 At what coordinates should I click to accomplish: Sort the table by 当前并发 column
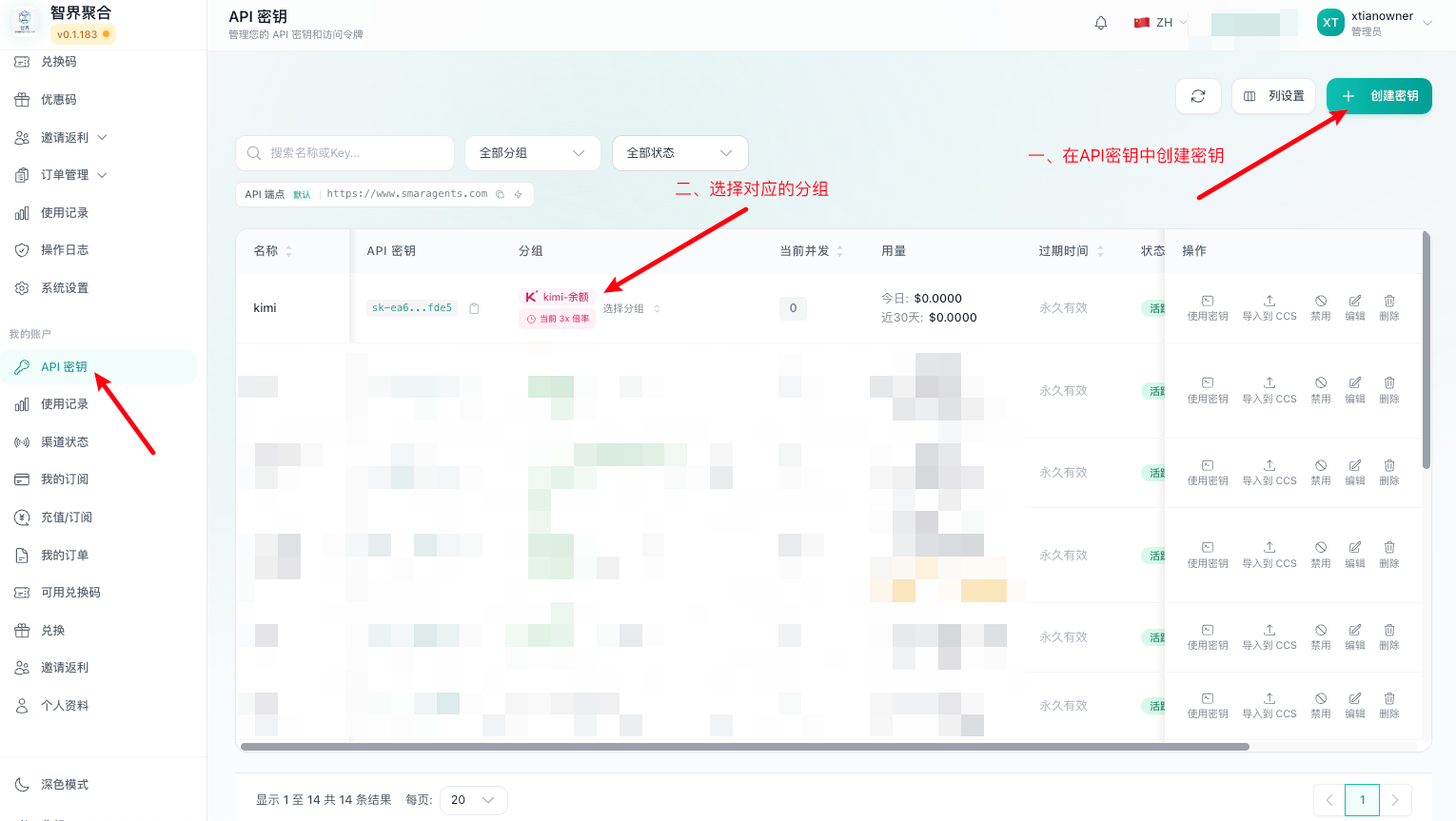[x=839, y=251]
